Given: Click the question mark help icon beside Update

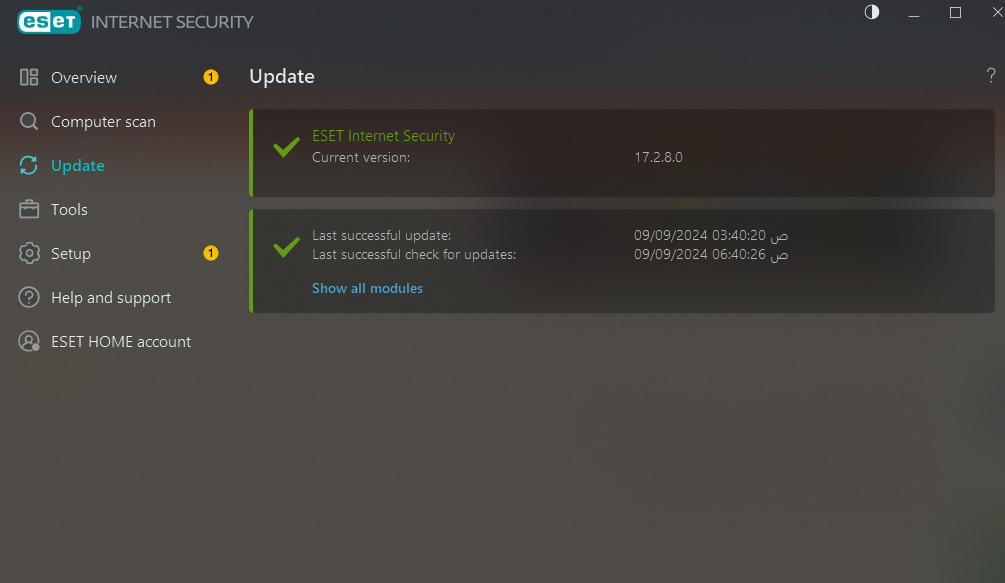Looking at the screenshot, I should [x=991, y=76].
